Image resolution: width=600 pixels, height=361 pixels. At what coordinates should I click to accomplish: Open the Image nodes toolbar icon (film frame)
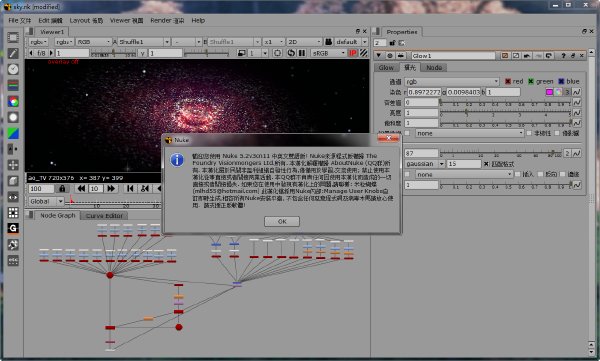click(13, 37)
